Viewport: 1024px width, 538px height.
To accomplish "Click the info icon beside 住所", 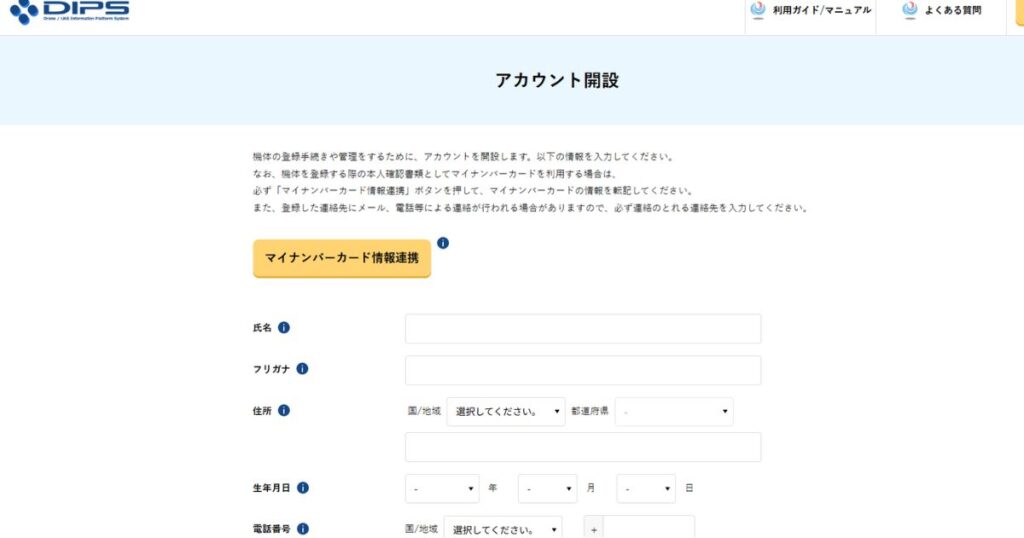I will 284,411.
